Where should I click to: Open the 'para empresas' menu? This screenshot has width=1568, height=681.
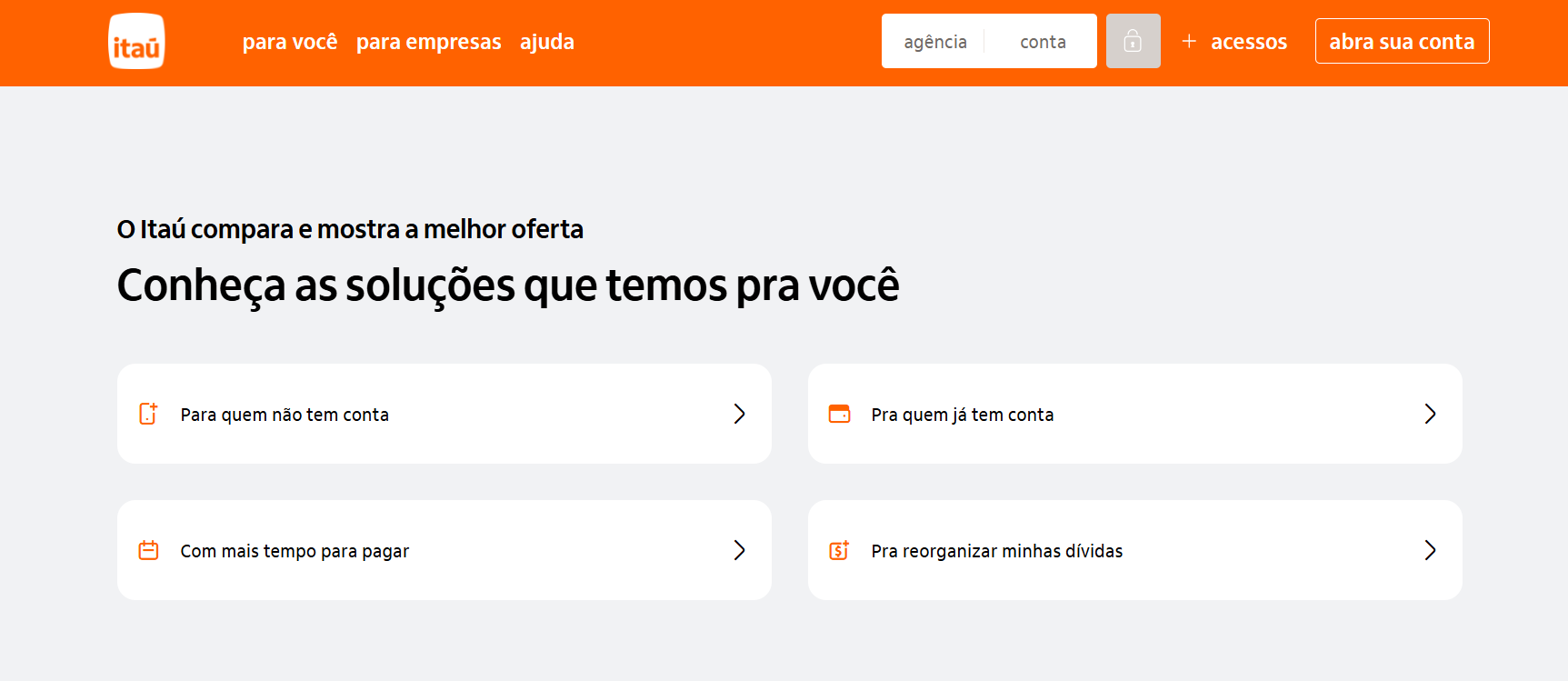428,42
